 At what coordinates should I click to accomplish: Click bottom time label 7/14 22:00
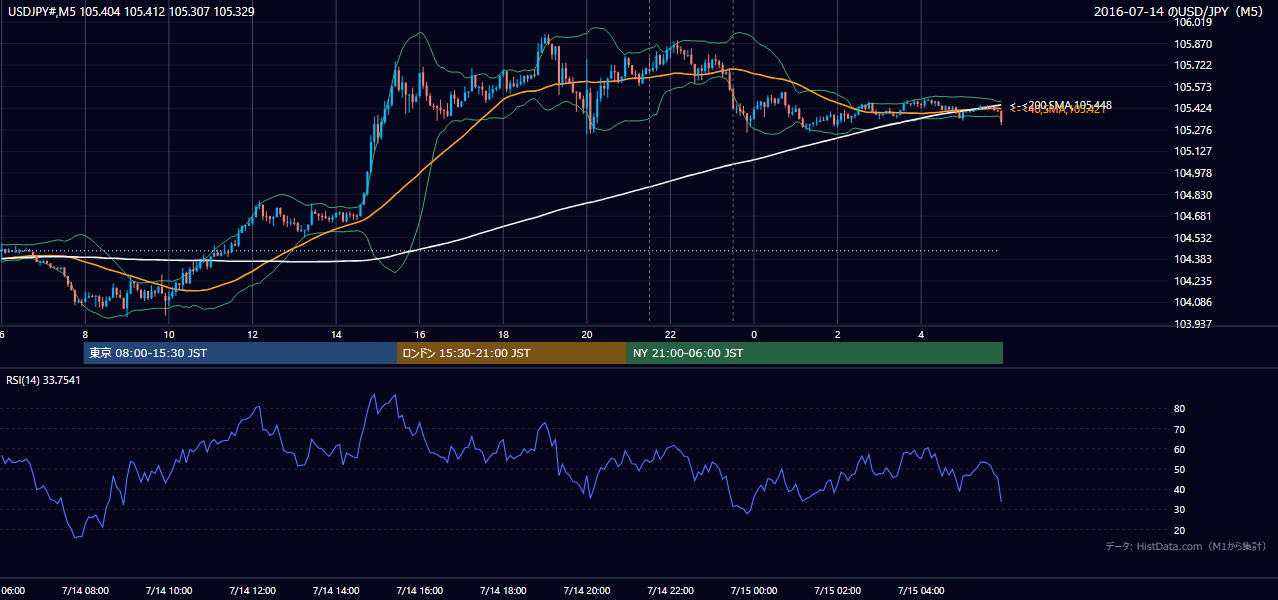(x=670, y=590)
